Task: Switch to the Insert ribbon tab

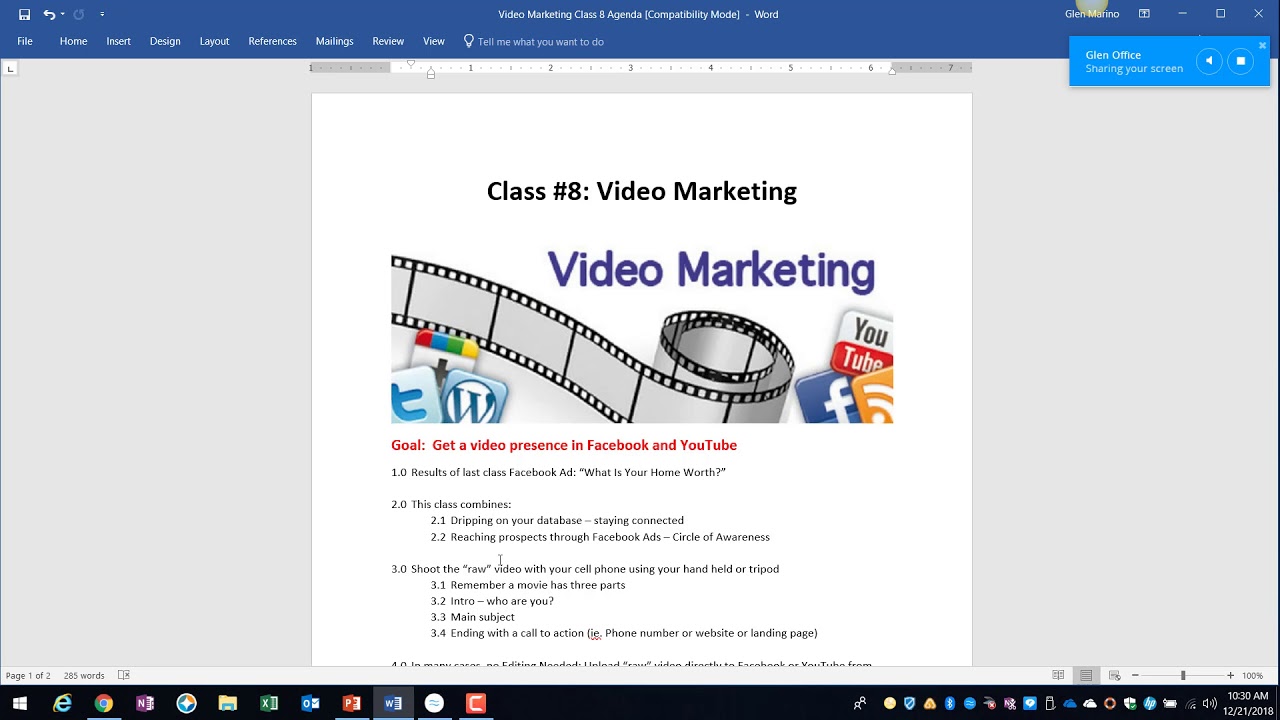Action: coord(119,41)
